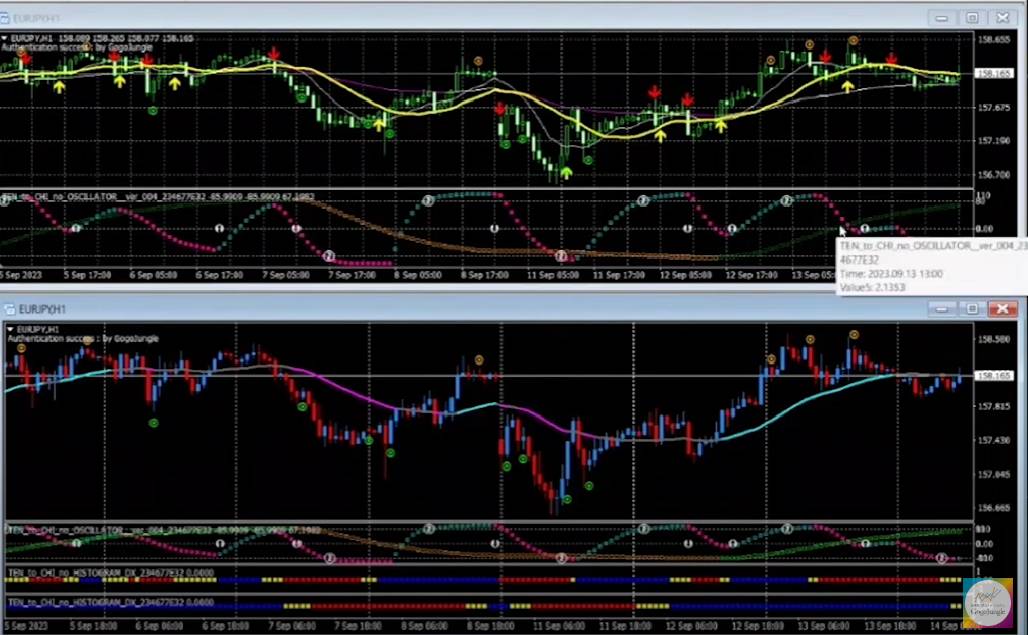Click the 157.675 price level on upper axis
The height and width of the screenshot is (635, 1028).
(994, 107)
